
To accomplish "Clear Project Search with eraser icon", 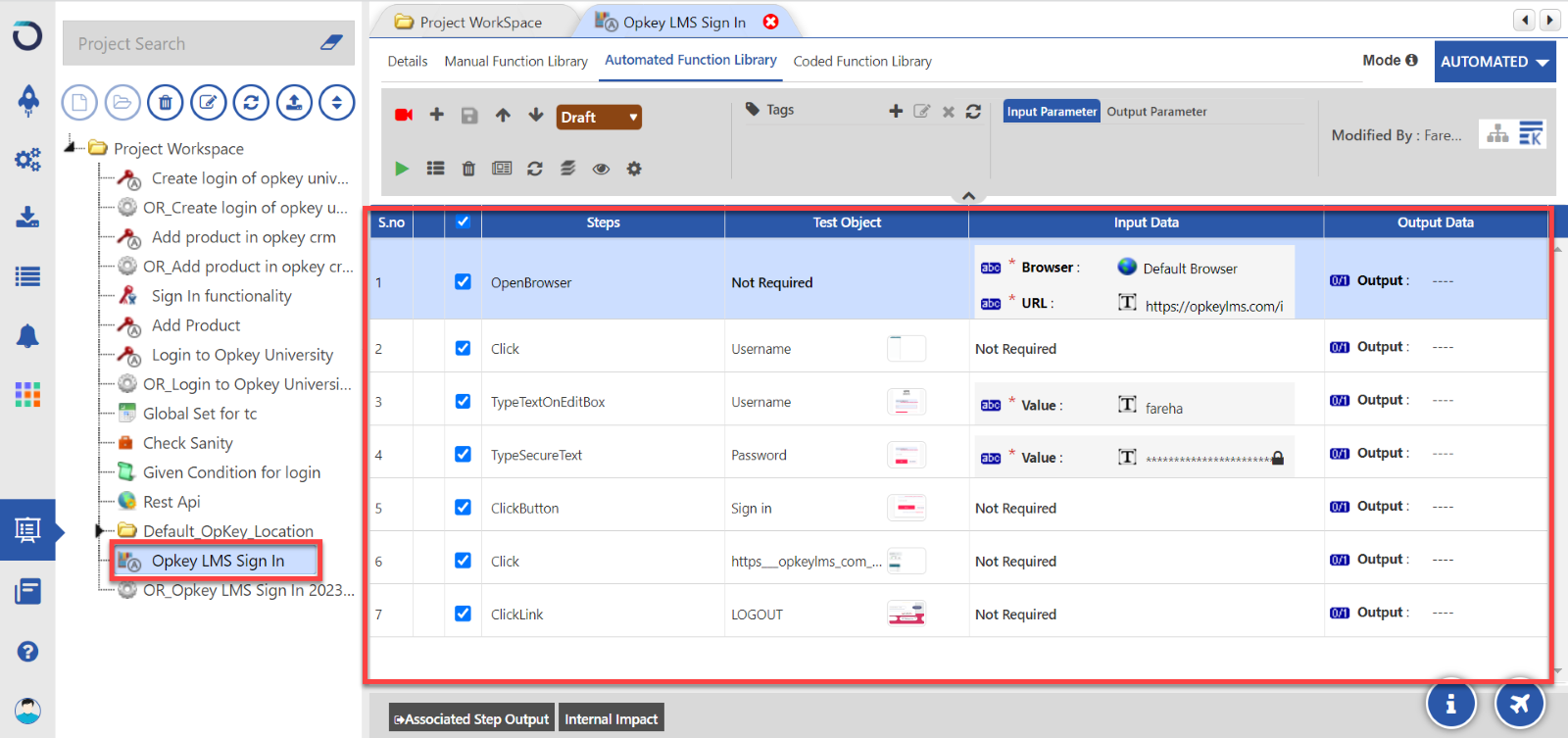I will click(x=331, y=43).
